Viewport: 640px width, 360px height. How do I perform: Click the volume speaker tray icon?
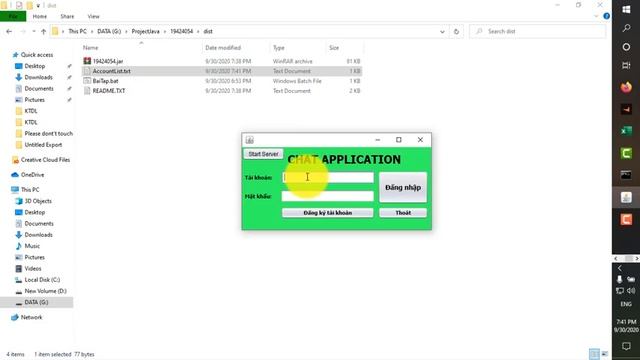coord(631,291)
